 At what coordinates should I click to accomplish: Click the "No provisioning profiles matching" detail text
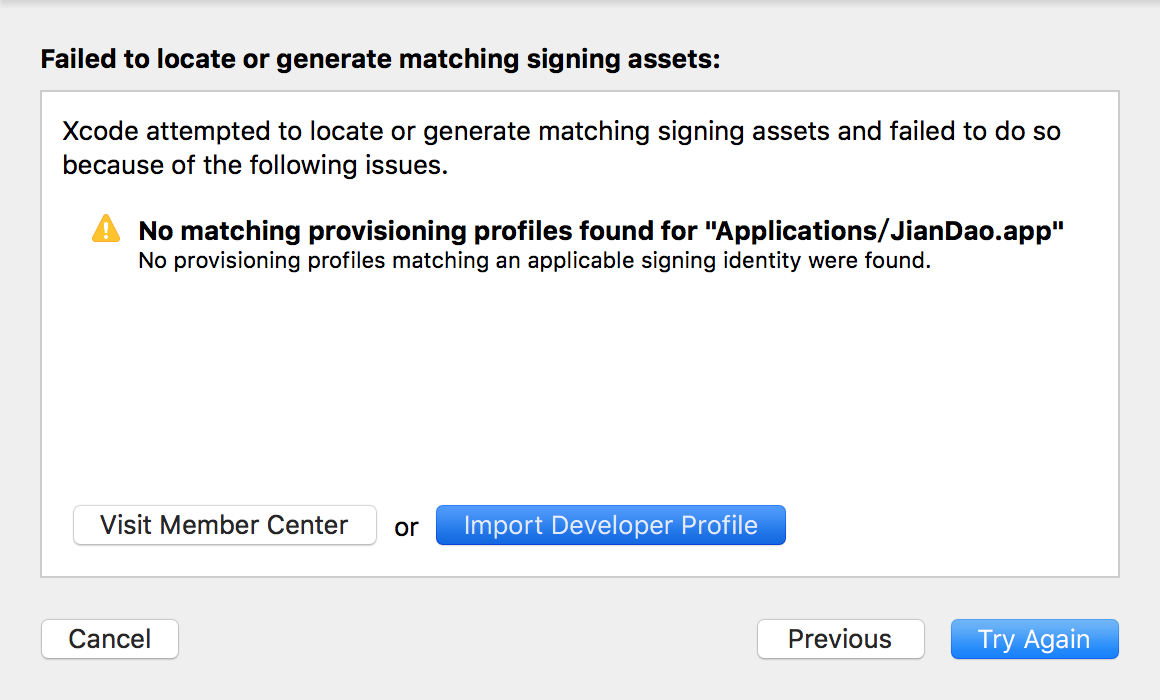[x=534, y=261]
